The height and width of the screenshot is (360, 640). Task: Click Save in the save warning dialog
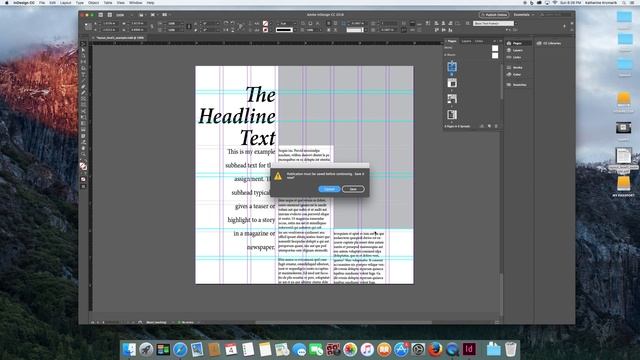[353, 189]
